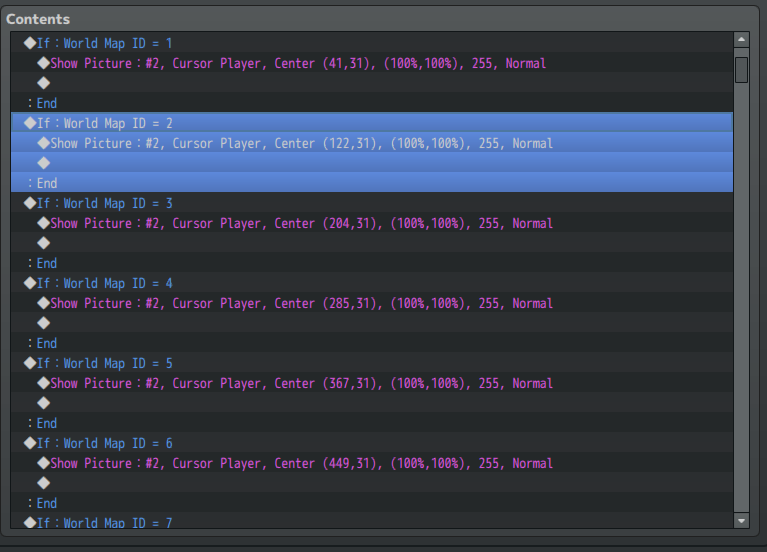This screenshot has width=767, height=552.
Task: Click the scroll up arrow of Contents list
Action: (x=741, y=40)
